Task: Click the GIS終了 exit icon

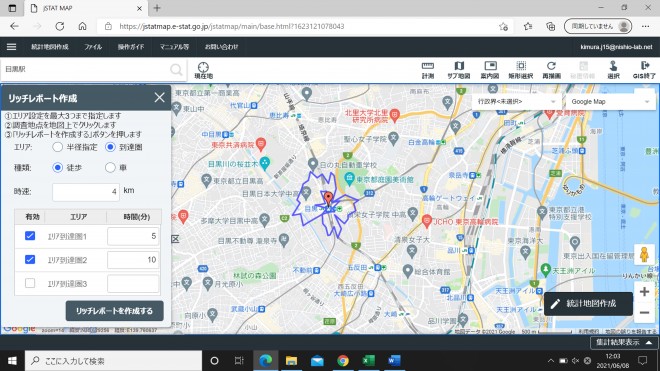Action: click(644, 70)
